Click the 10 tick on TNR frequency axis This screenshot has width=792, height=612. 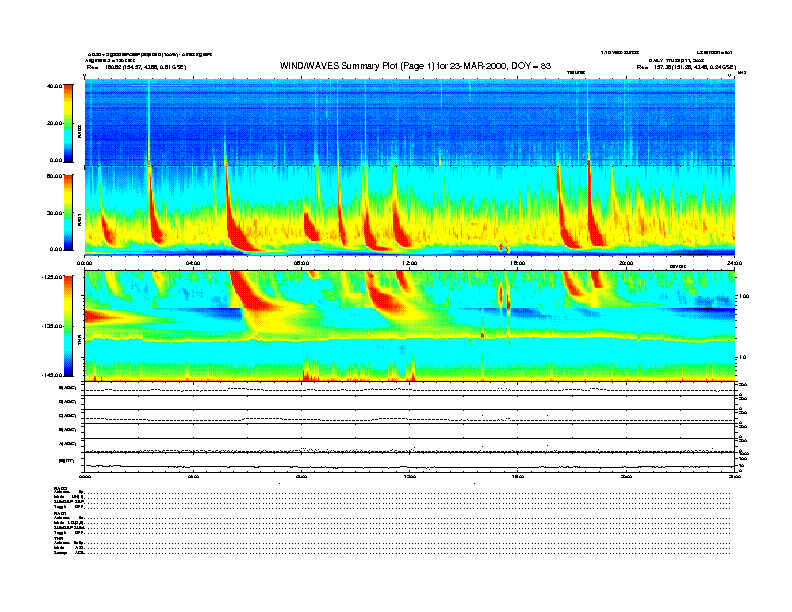(745, 358)
